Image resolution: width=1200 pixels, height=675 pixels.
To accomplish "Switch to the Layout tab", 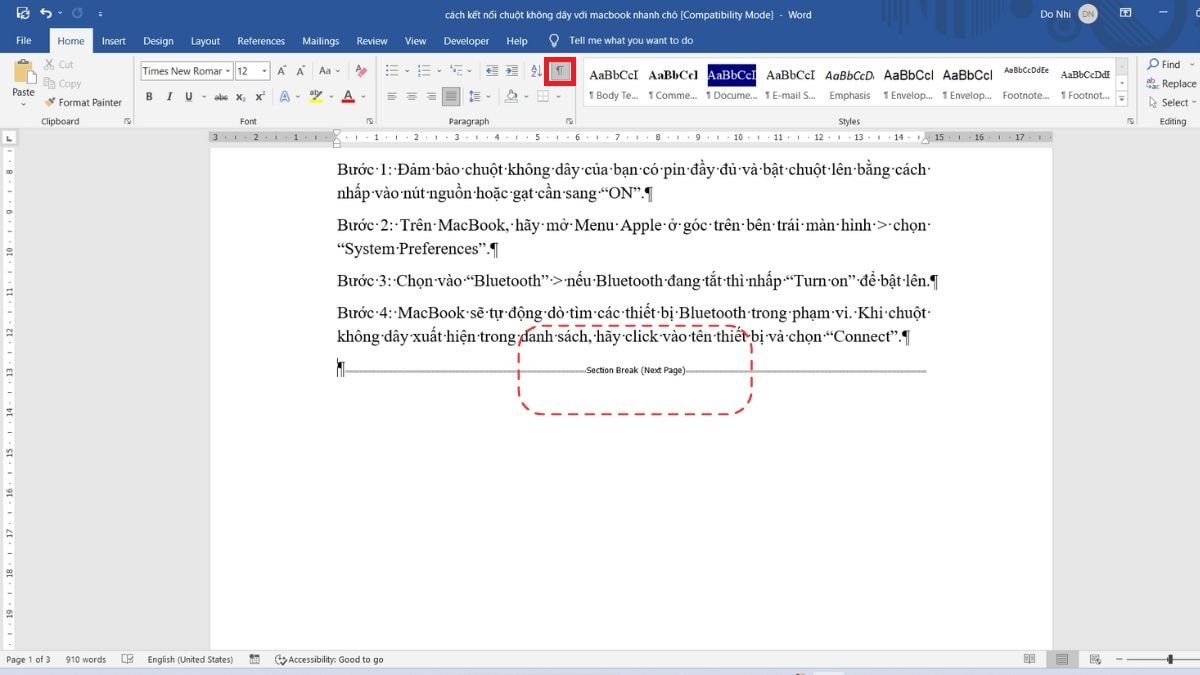I will coord(205,41).
